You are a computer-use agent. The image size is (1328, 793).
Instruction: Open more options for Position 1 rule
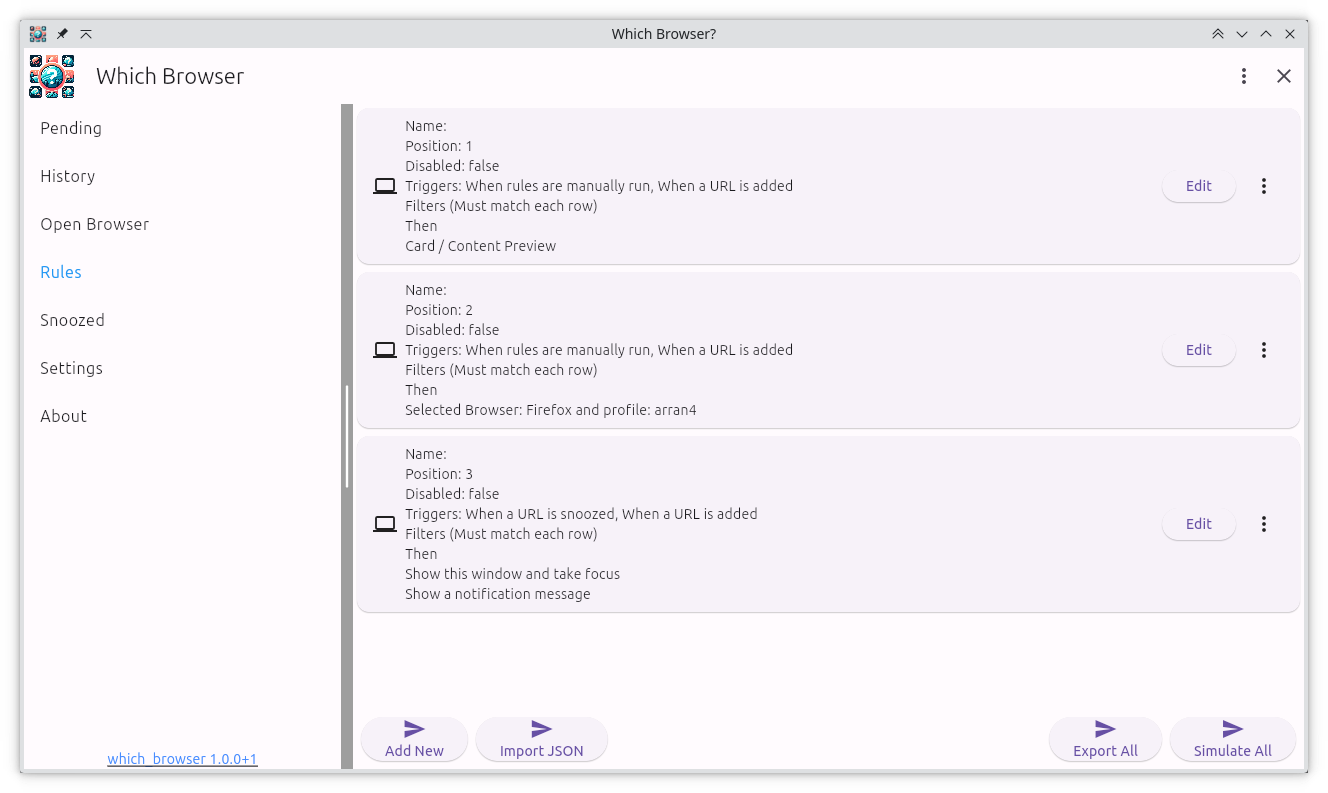(1264, 186)
